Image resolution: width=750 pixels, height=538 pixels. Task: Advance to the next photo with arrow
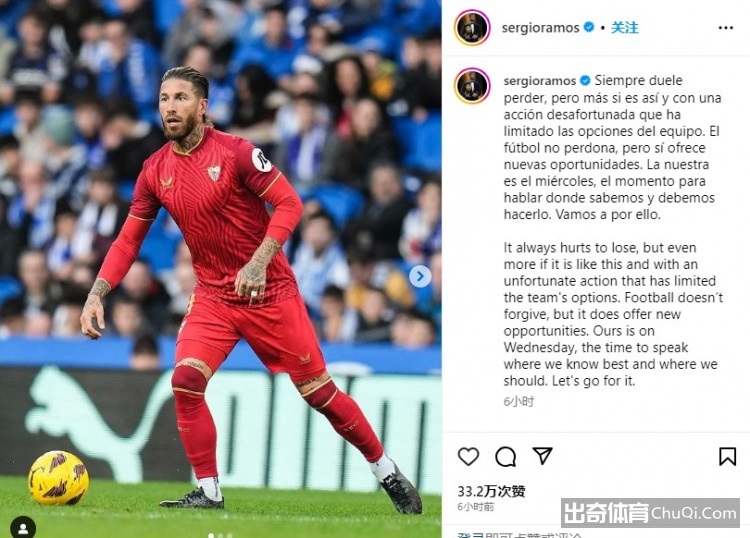[420, 276]
